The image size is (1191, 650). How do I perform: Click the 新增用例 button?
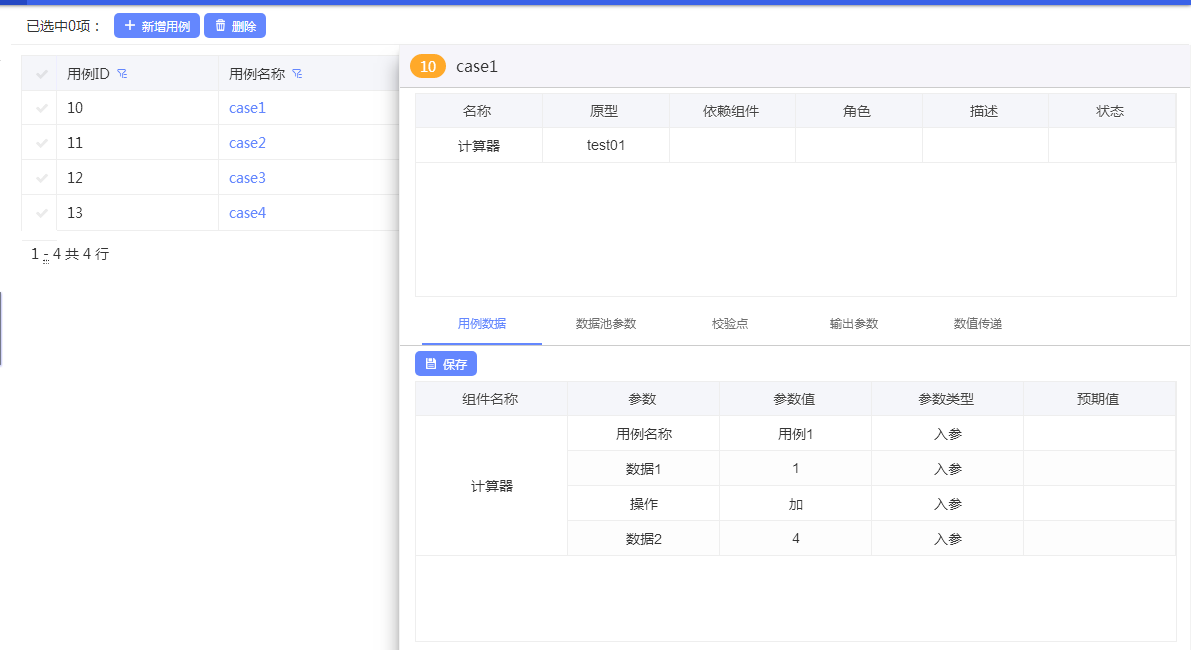[x=157, y=26]
